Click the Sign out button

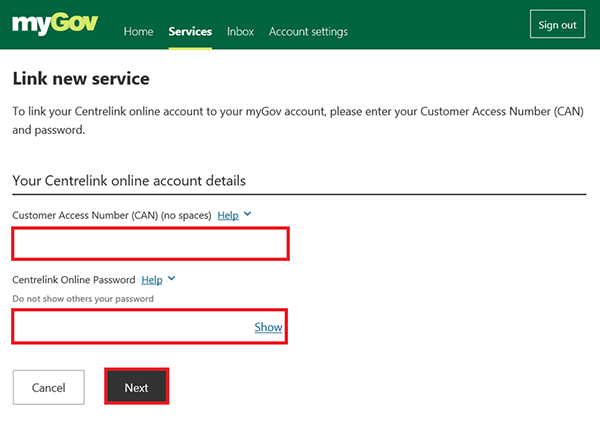point(558,24)
